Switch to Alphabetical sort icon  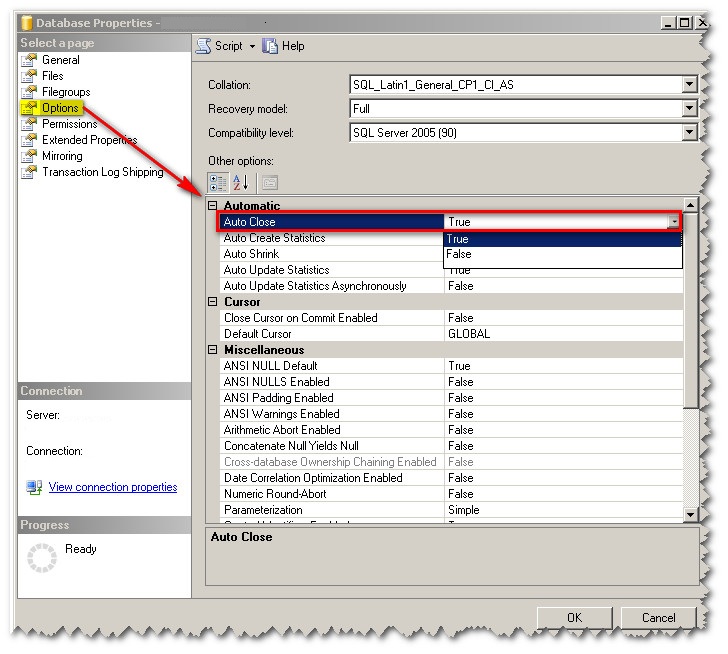pos(240,183)
